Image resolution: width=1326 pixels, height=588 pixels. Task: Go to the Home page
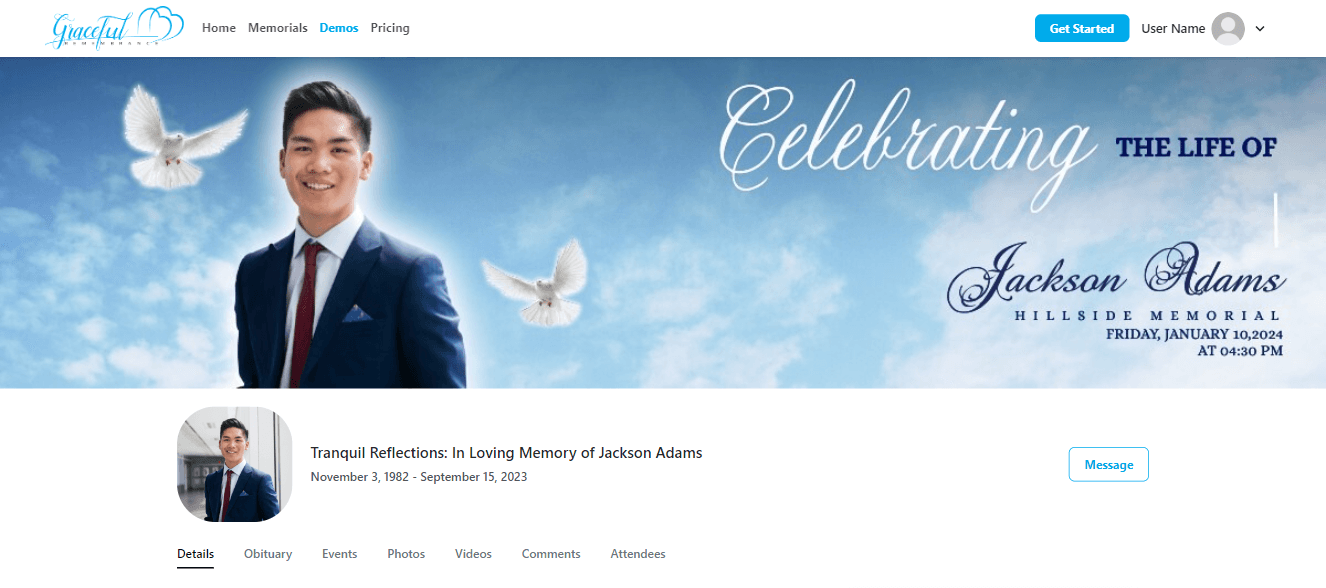219,28
